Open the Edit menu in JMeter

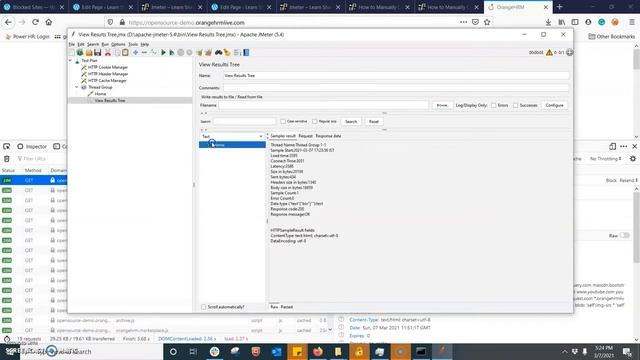81,44
